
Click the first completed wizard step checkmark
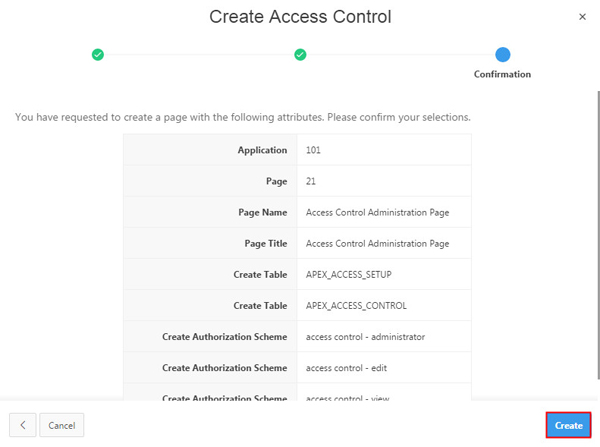point(97,54)
